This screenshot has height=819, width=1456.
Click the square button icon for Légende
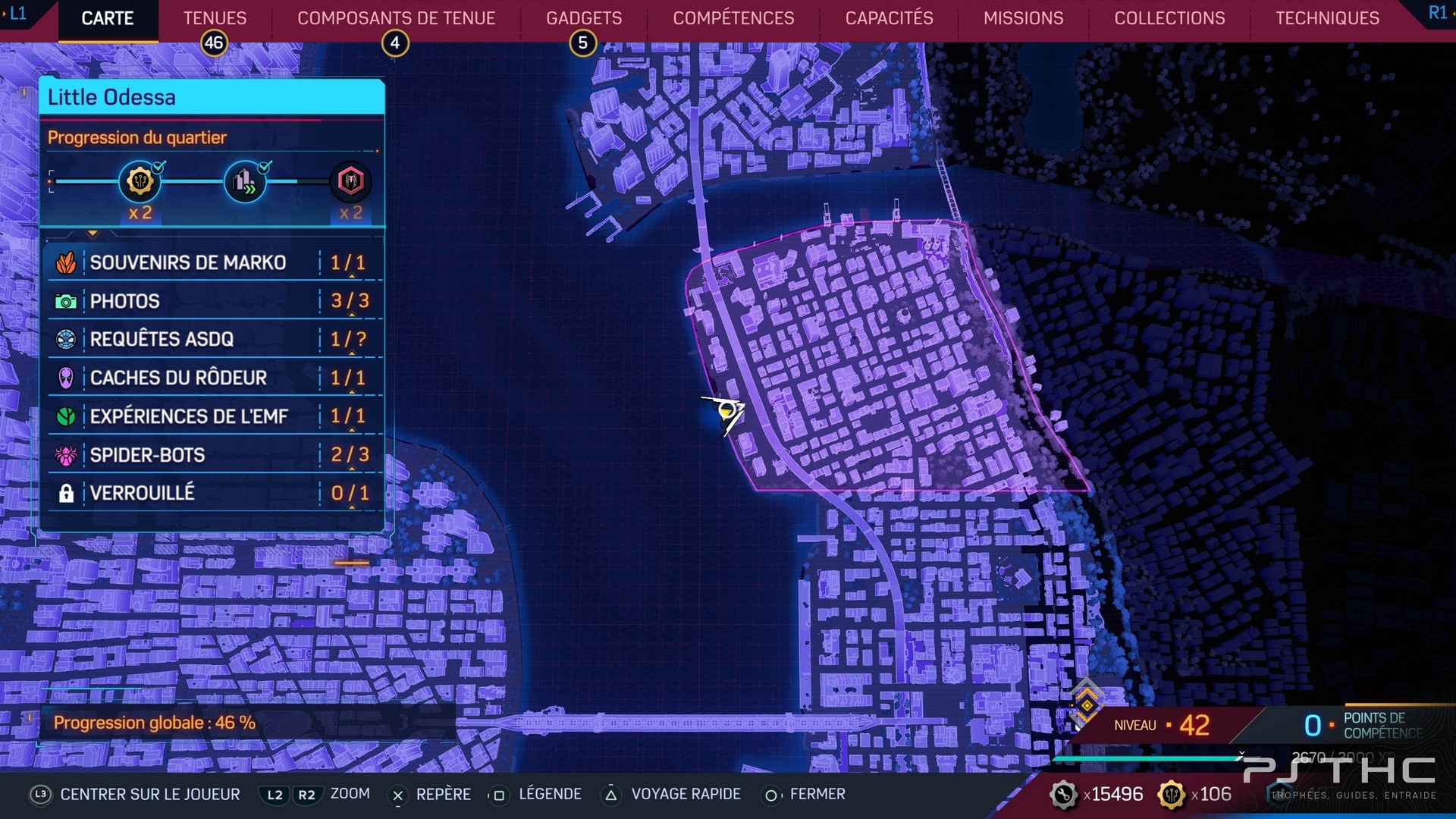click(x=499, y=795)
